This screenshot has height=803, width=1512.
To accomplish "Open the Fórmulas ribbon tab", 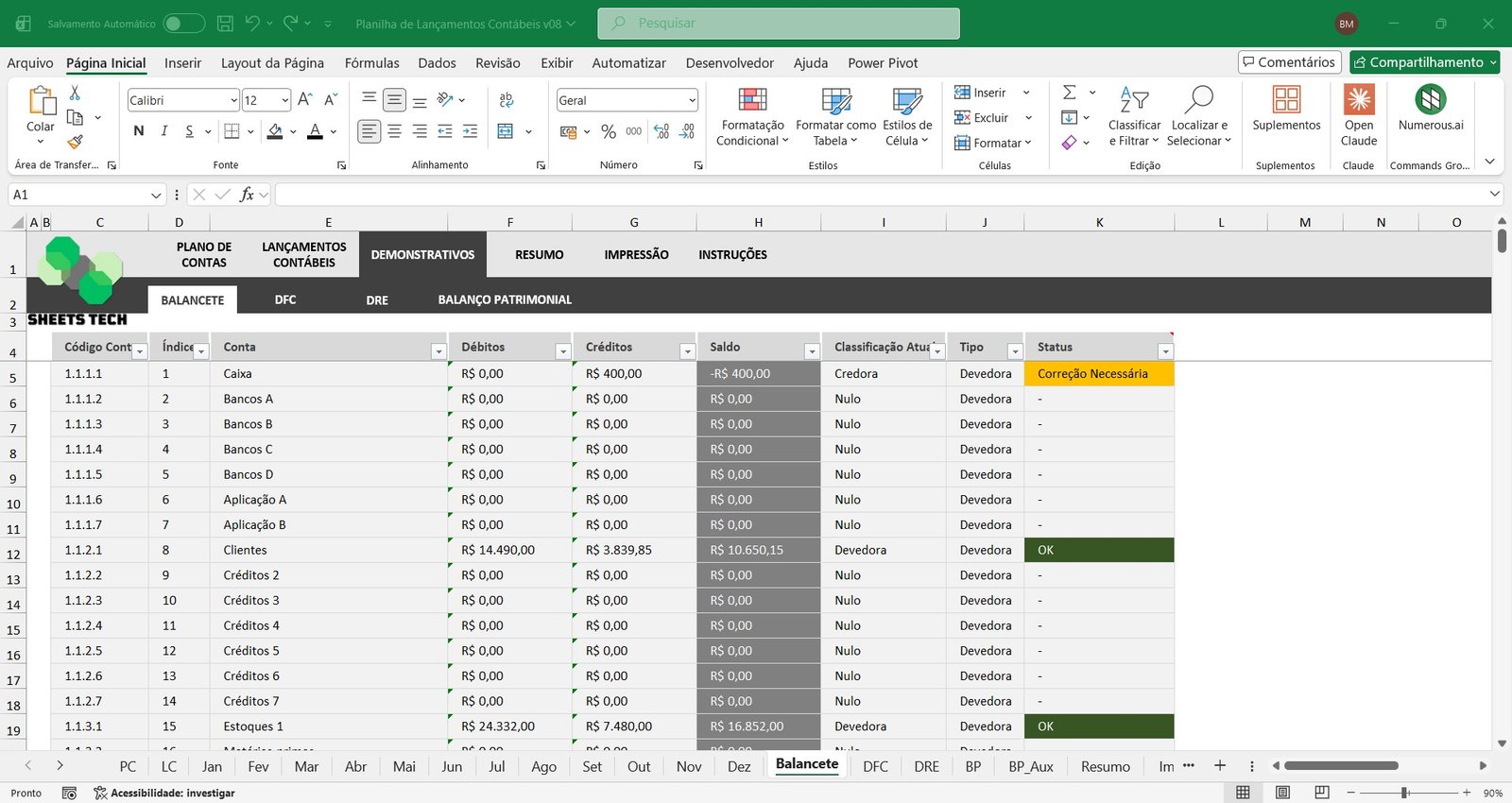I will click(371, 63).
